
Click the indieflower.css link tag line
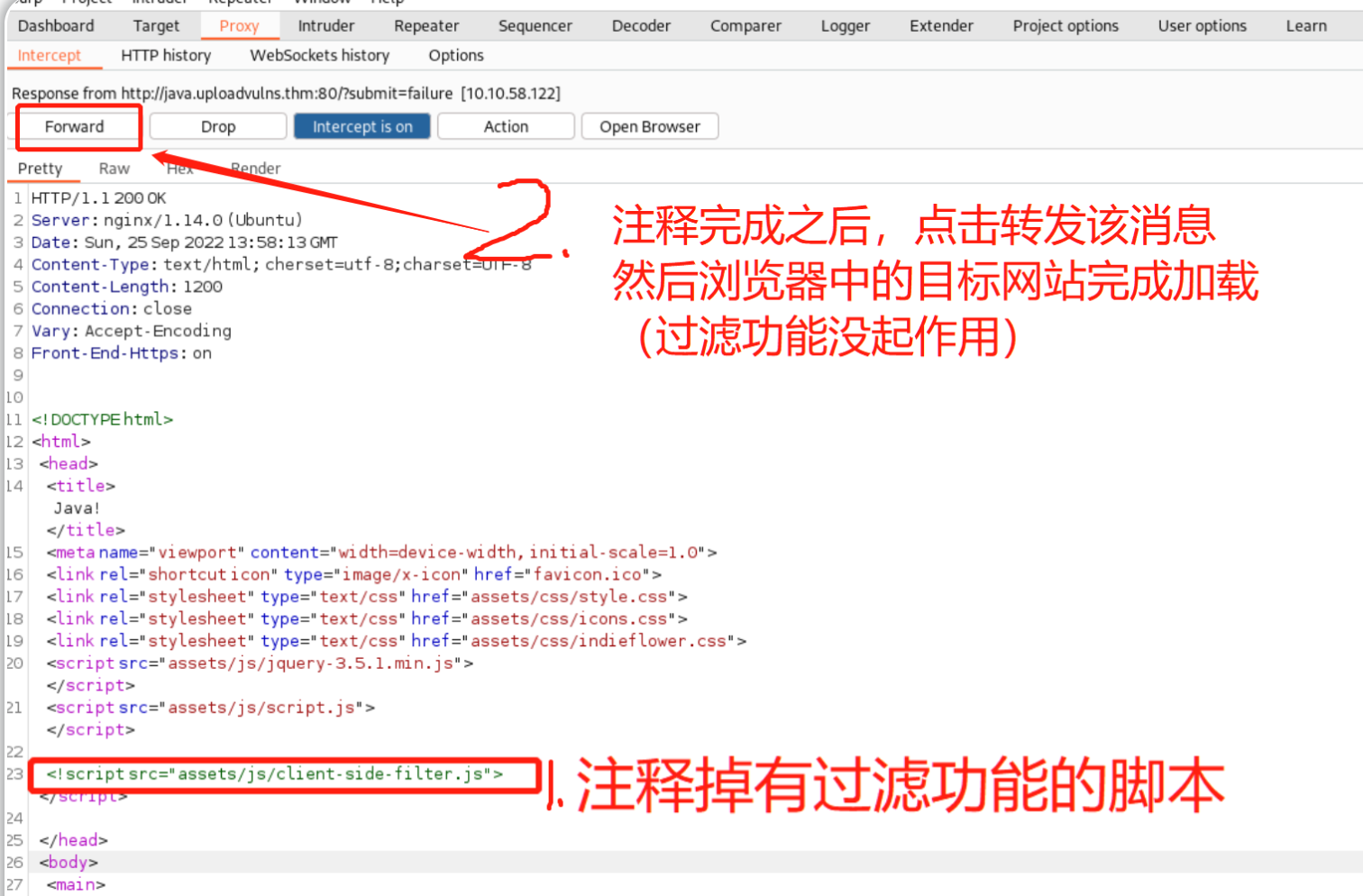(x=397, y=641)
